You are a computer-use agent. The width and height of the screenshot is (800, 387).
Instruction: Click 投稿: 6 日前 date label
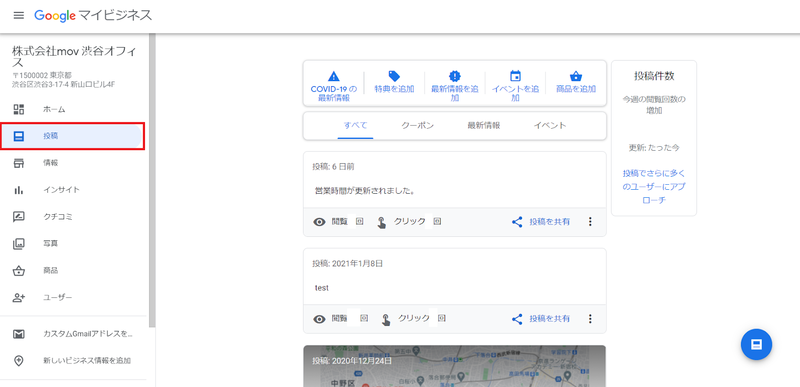[x=333, y=167]
